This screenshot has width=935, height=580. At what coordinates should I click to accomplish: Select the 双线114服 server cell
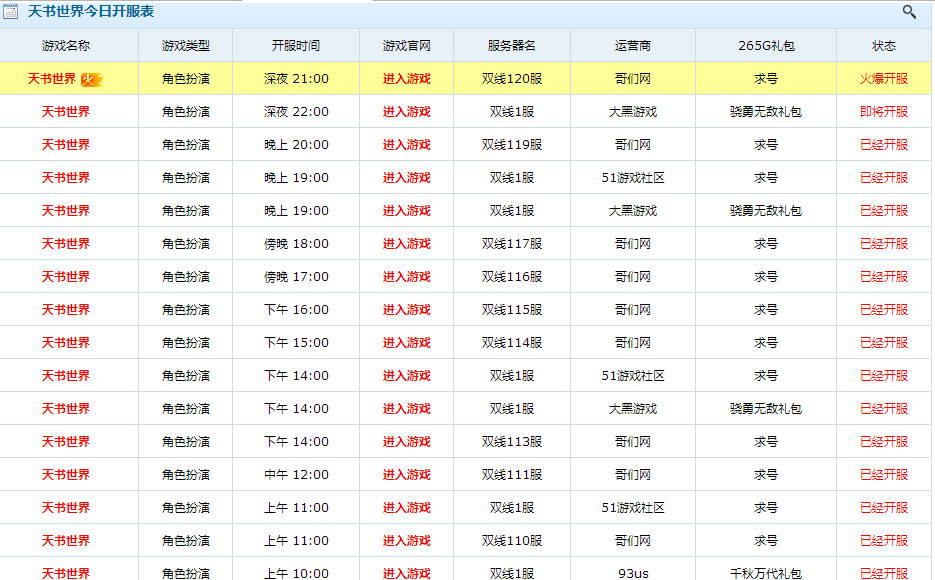[512, 343]
